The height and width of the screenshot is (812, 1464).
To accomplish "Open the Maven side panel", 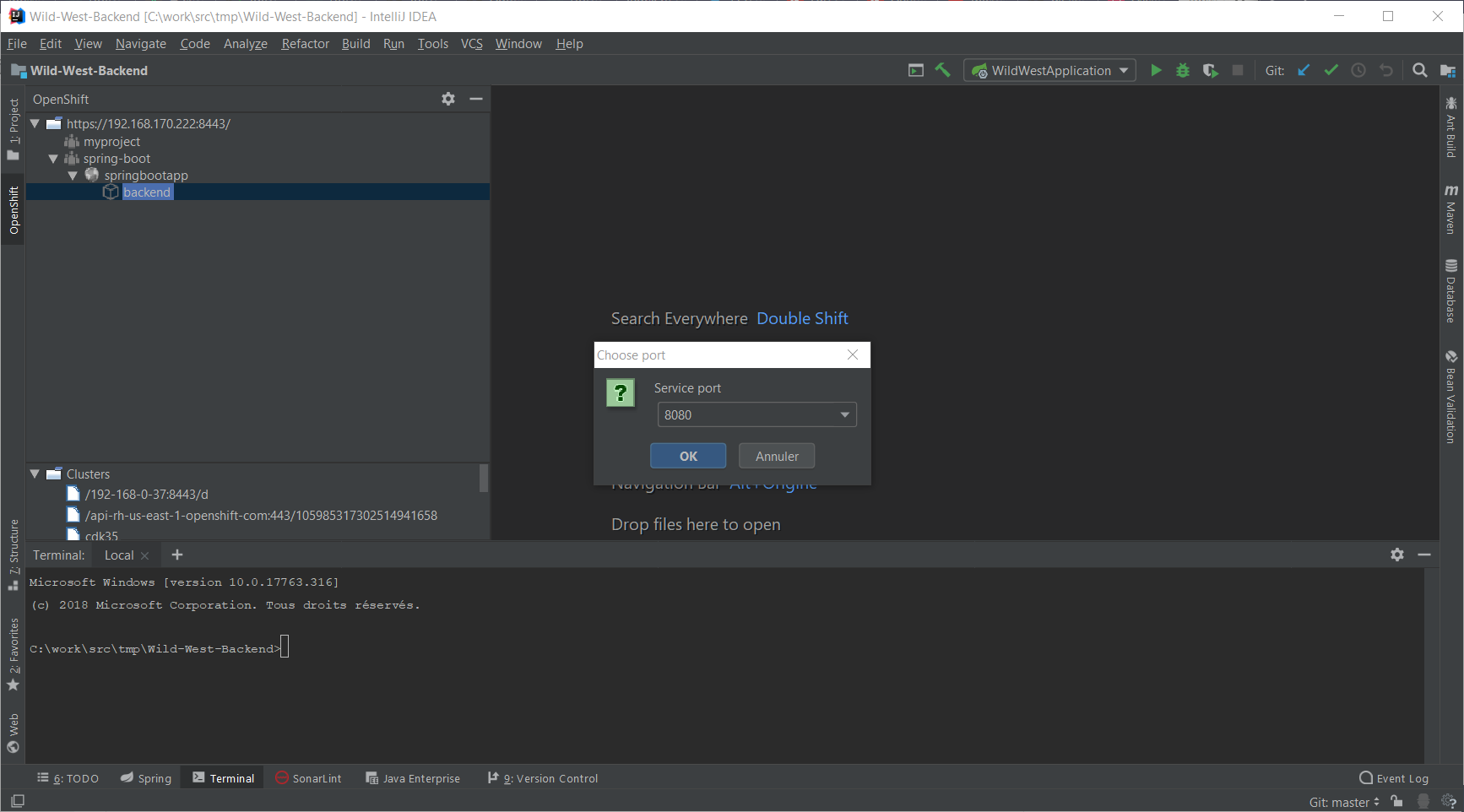I will 1450,208.
